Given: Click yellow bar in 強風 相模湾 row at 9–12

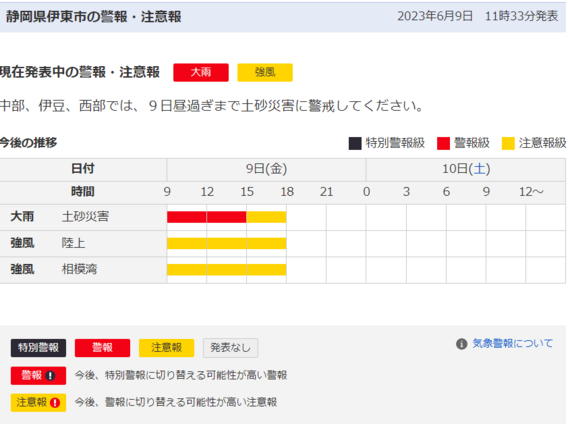Looking at the screenshot, I should (187, 270).
